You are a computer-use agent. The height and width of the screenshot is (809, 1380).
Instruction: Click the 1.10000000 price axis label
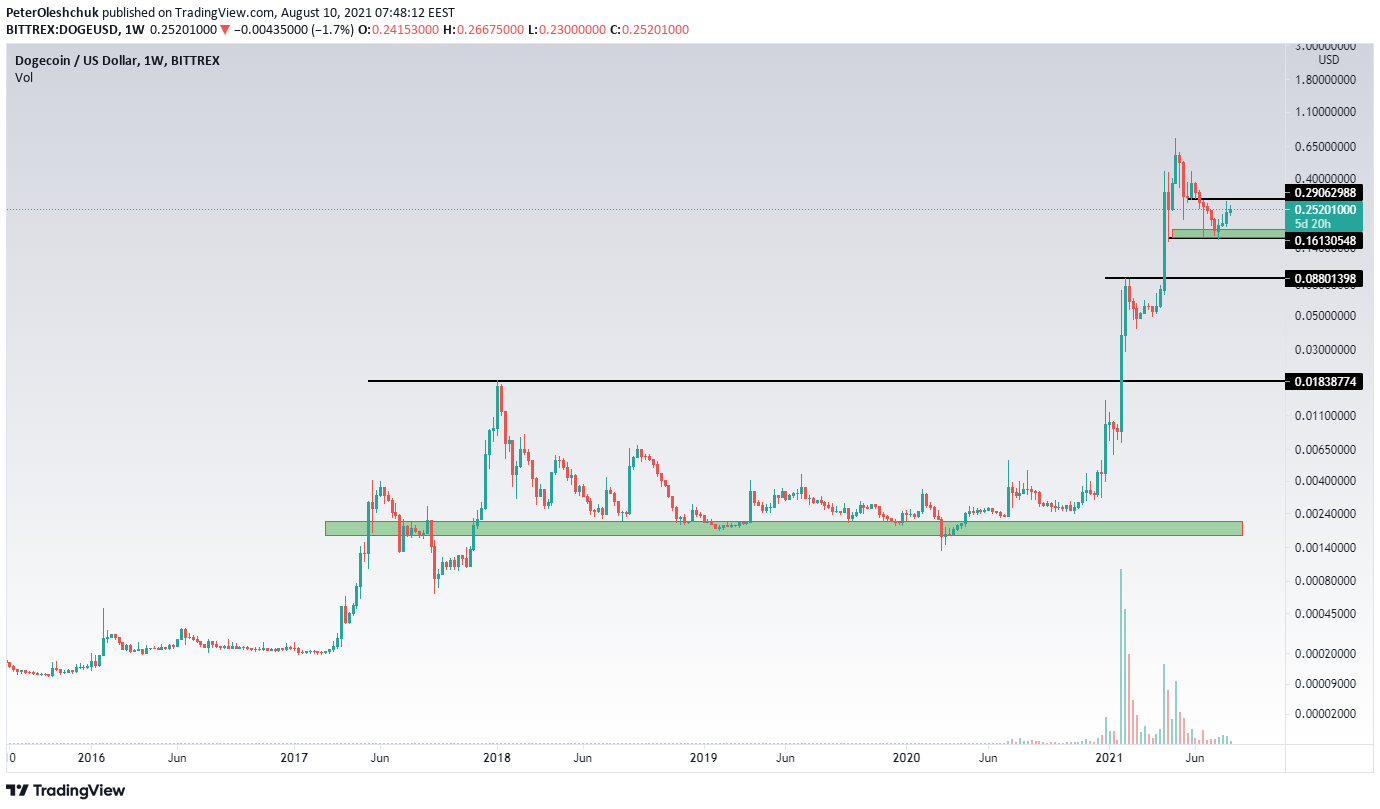pos(1325,113)
